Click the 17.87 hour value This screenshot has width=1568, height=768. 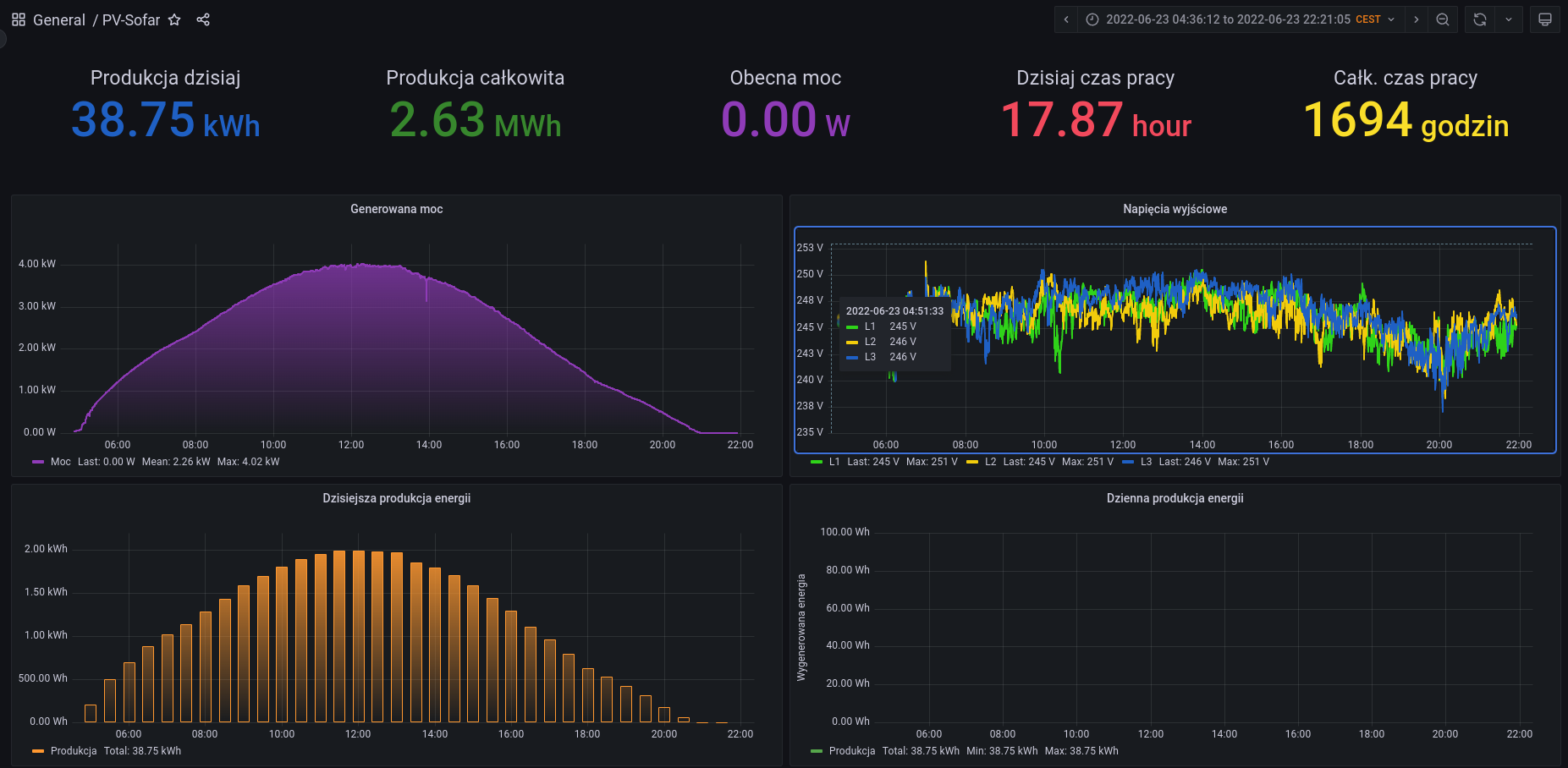(x=1096, y=119)
